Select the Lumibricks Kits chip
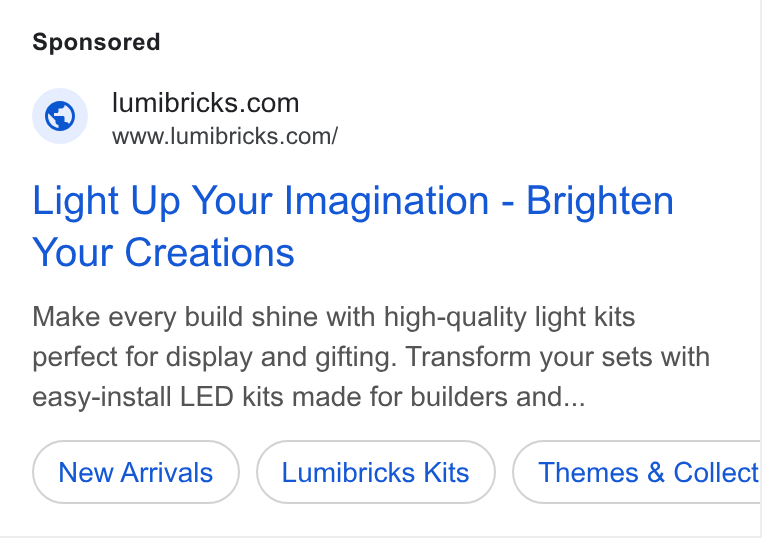The image size is (762, 538). [x=376, y=472]
